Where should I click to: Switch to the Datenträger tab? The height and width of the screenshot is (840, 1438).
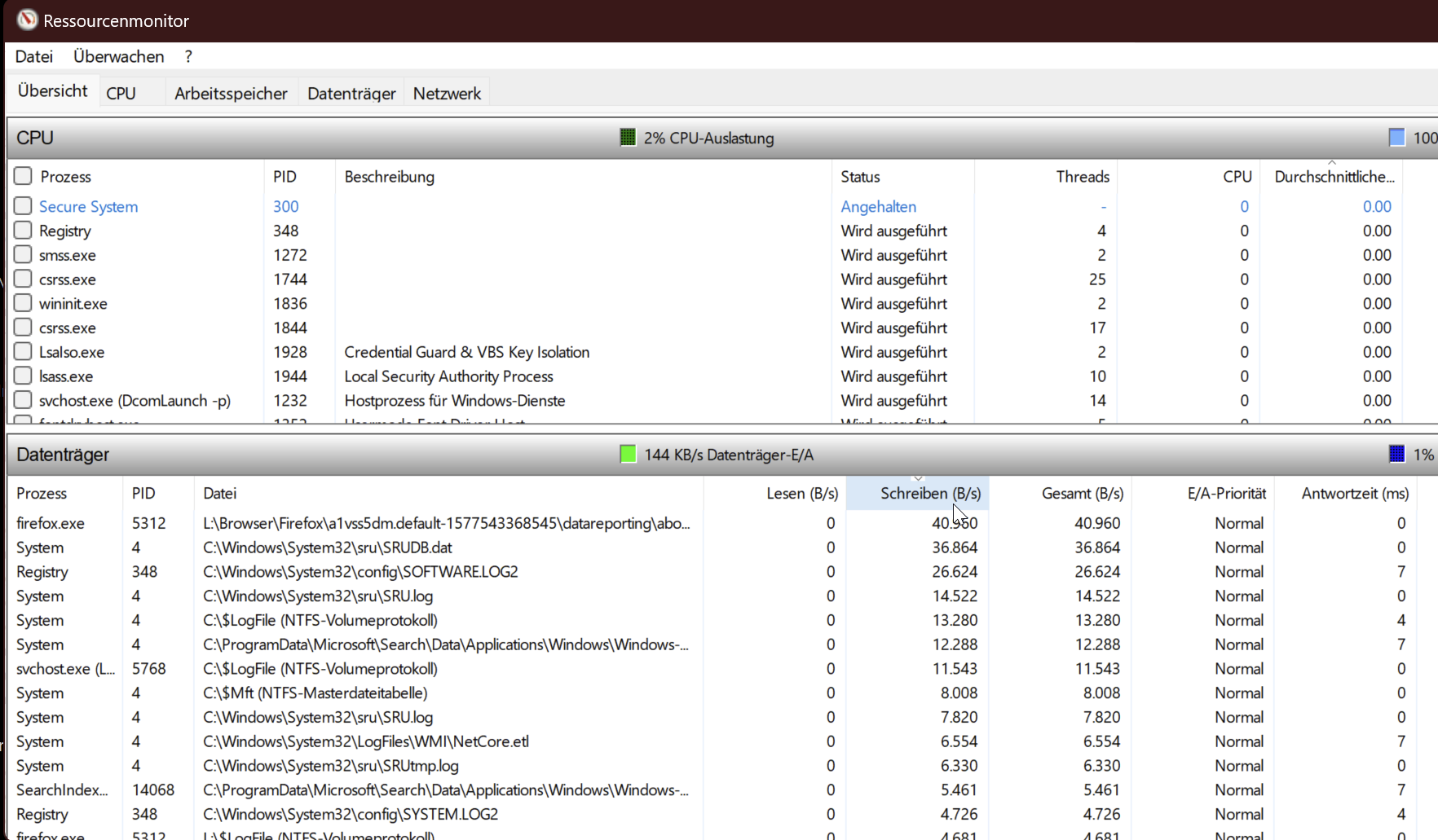(x=351, y=93)
